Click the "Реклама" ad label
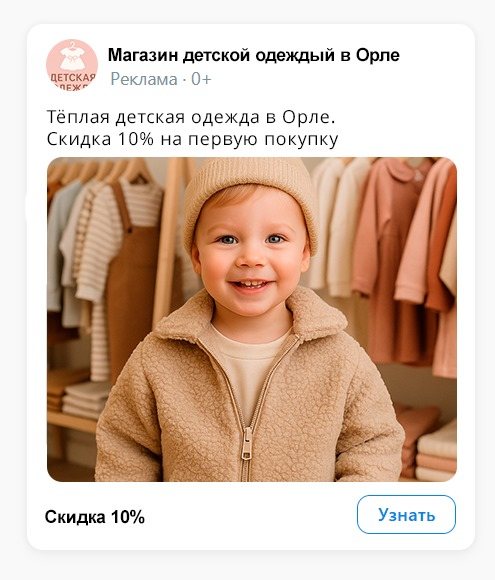 pos(144,79)
